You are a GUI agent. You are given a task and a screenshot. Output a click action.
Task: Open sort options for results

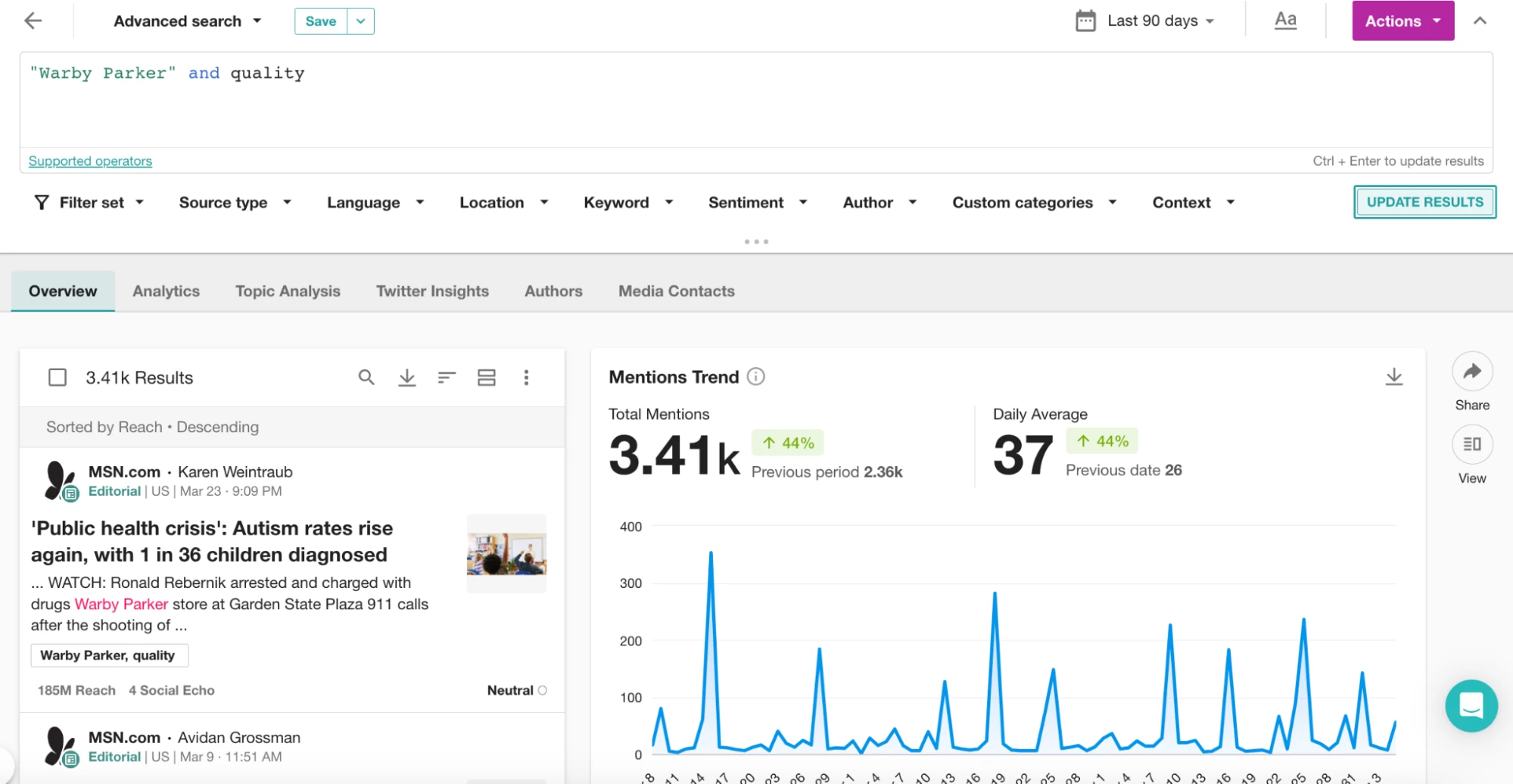tap(447, 377)
